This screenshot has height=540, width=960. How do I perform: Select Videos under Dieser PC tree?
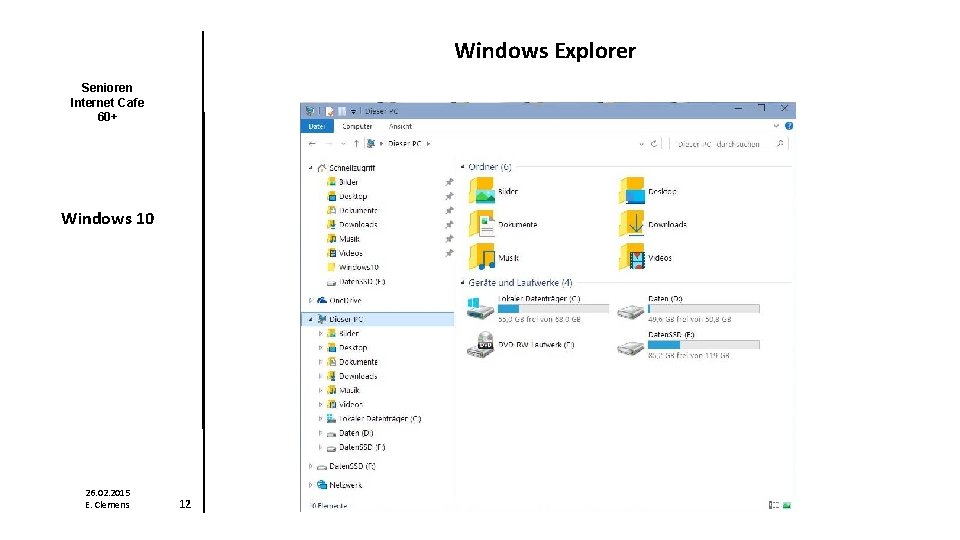point(350,404)
